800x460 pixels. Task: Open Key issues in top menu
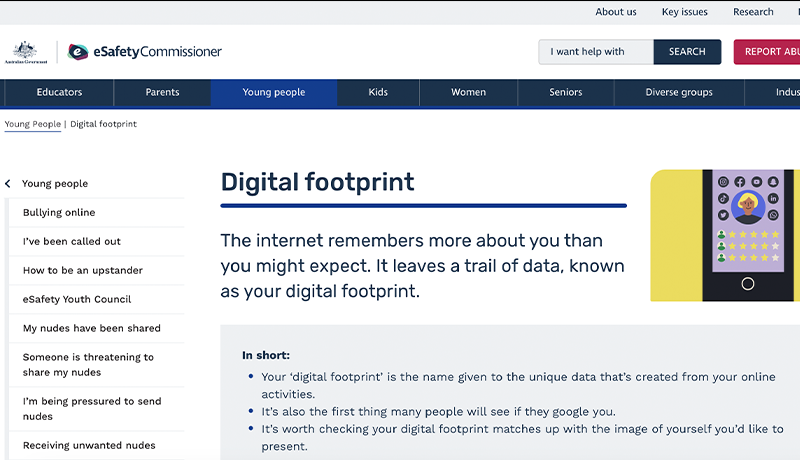pos(684,12)
